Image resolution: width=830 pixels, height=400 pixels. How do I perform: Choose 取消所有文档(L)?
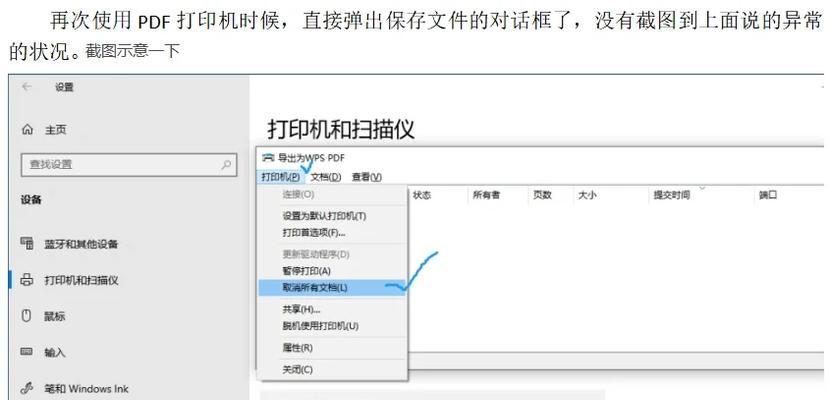tap(332, 288)
